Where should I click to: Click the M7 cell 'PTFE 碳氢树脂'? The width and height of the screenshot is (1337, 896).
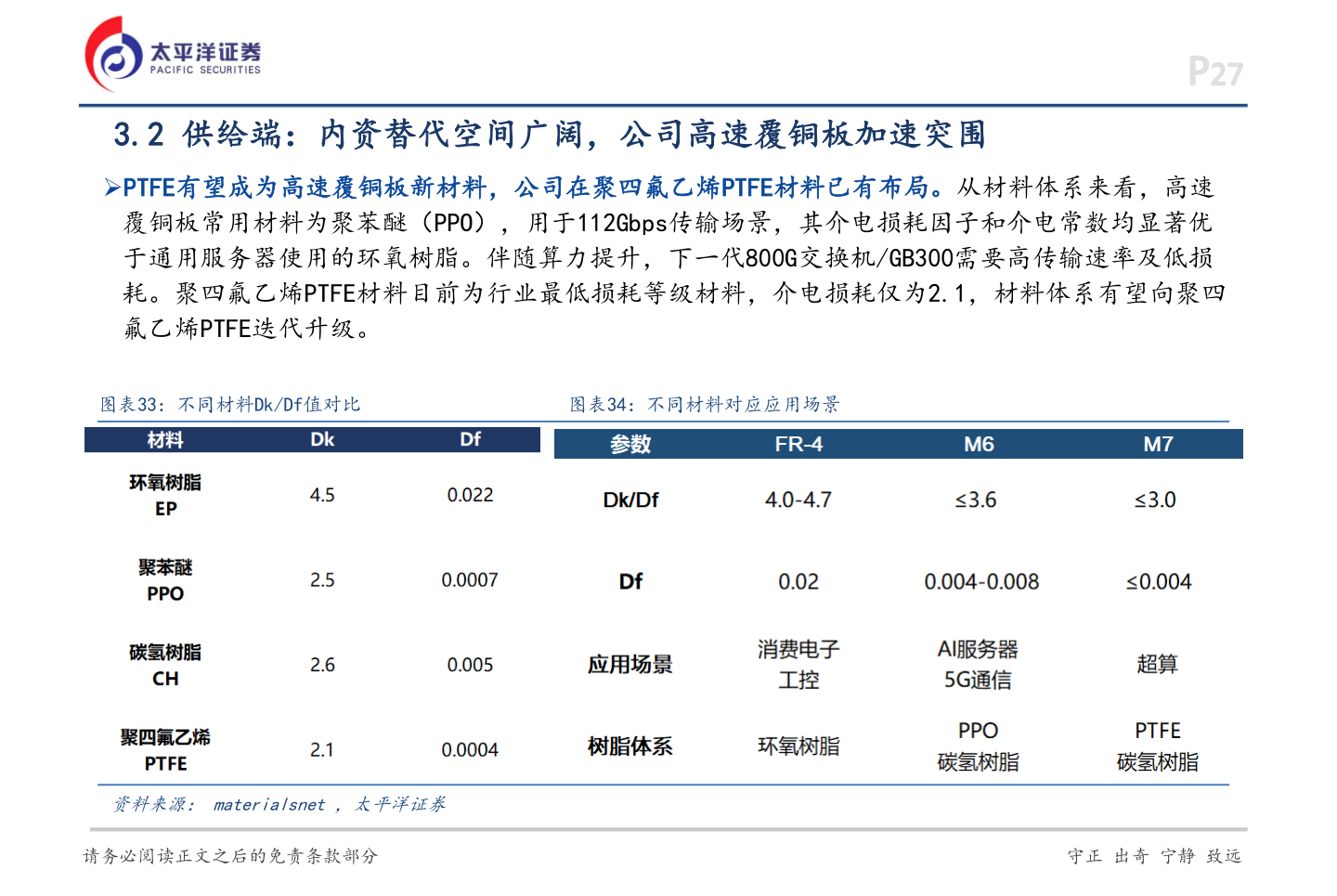click(x=1158, y=747)
